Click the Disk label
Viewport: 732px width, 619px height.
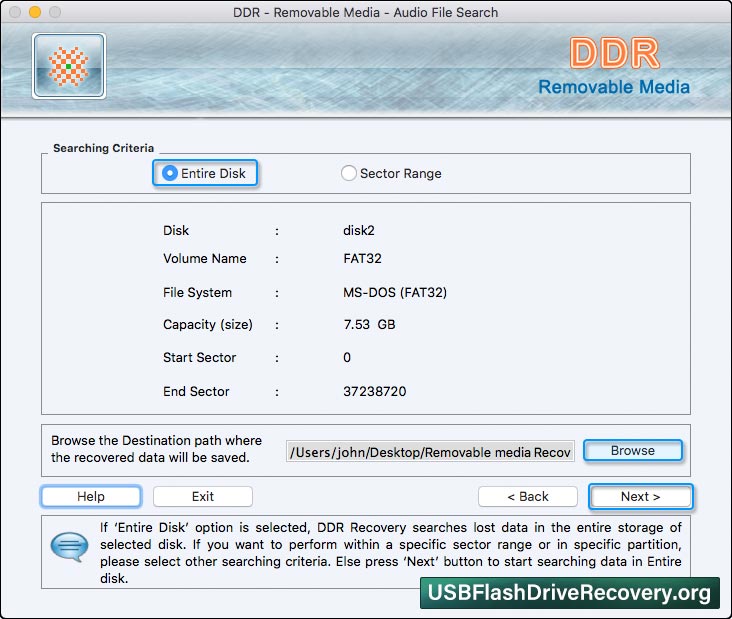[x=176, y=231]
